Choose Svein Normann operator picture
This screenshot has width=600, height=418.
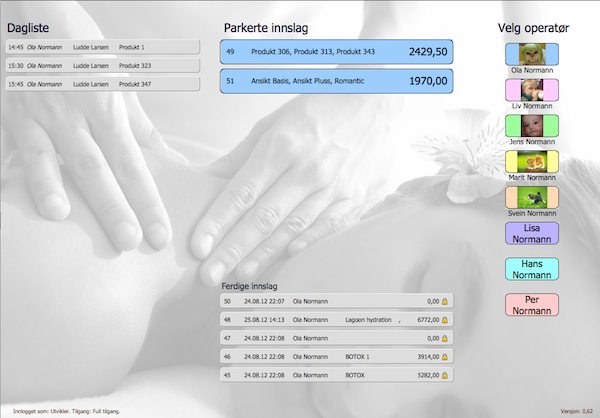click(x=531, y=197)
